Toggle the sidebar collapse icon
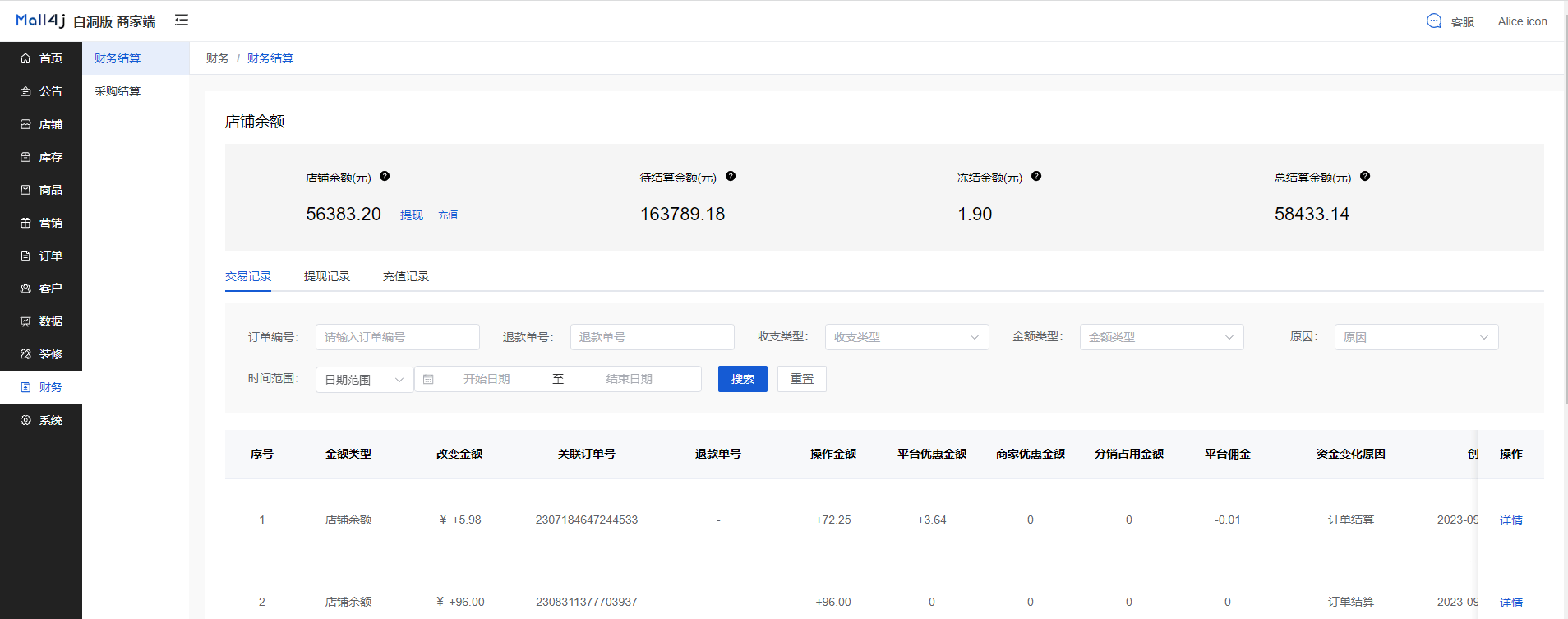This screenshot has height=619, width=1568. 182,21
